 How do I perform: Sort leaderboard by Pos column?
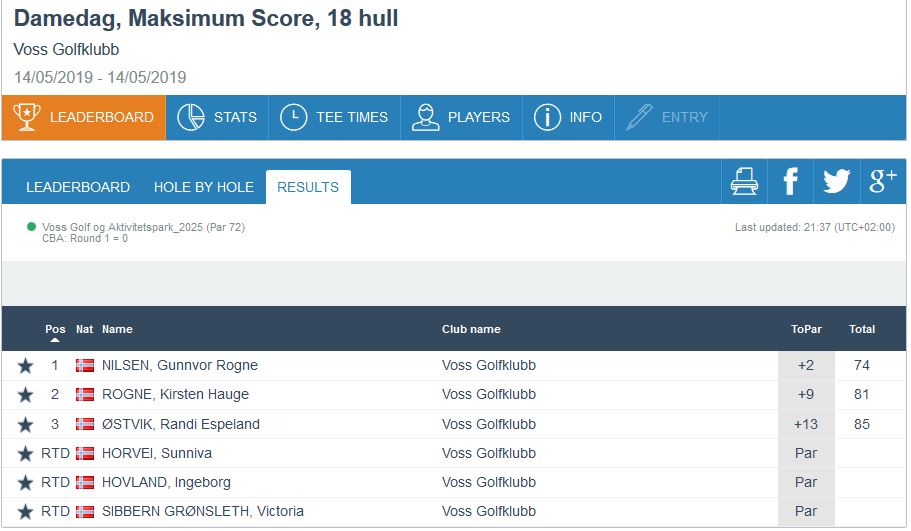[x=55, y=329]
